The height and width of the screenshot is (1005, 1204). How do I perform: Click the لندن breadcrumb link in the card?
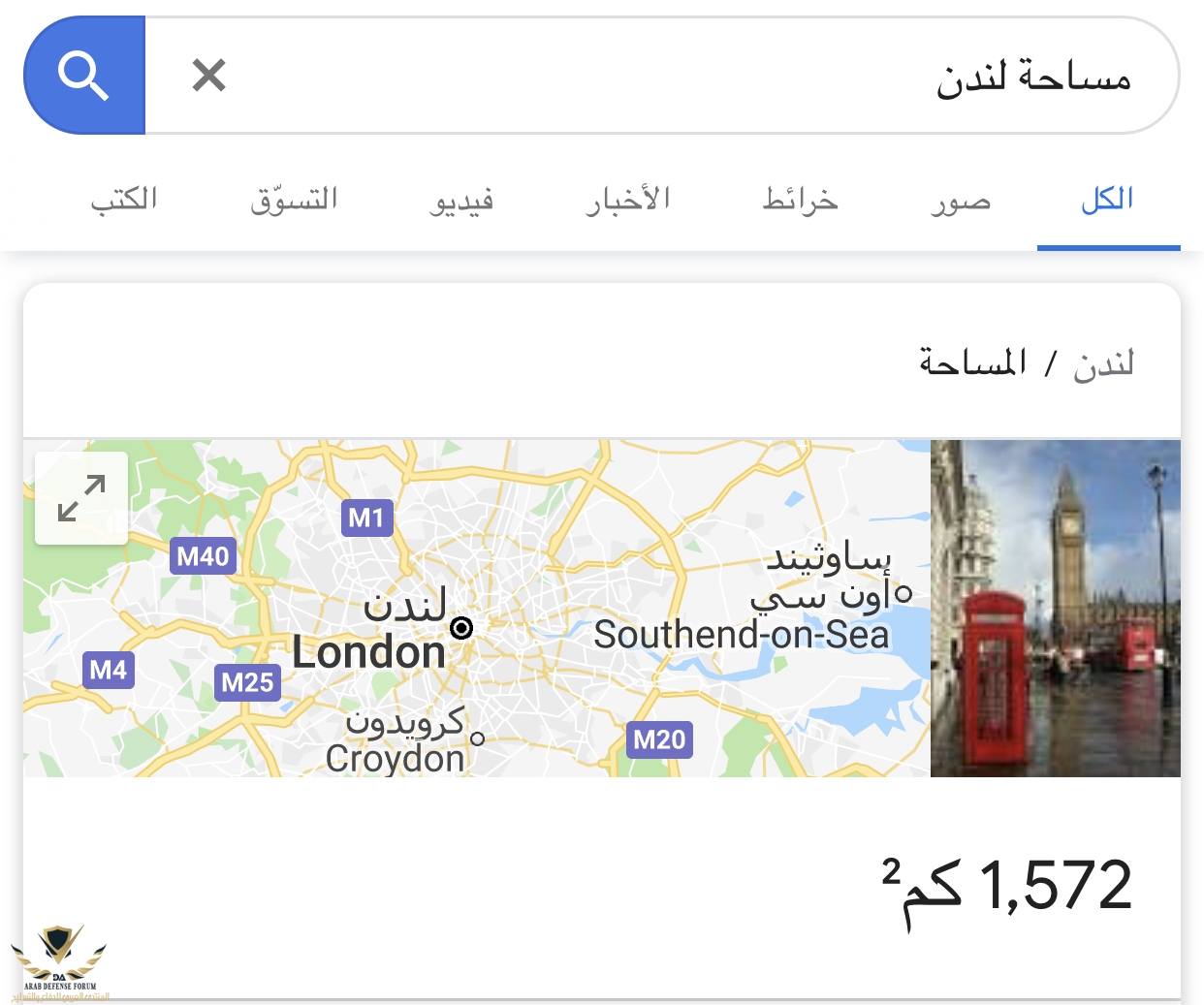pyautogui.click(x=1103, y=363)
